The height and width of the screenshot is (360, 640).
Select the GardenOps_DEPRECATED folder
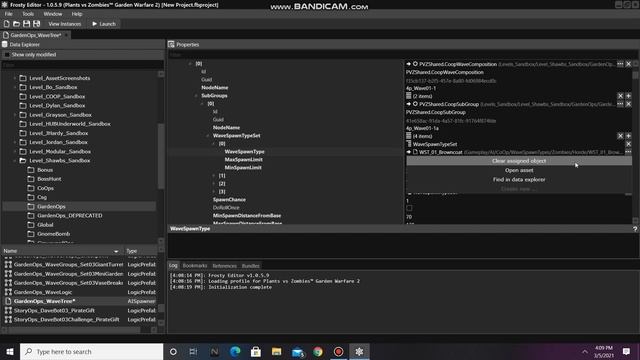70,216
